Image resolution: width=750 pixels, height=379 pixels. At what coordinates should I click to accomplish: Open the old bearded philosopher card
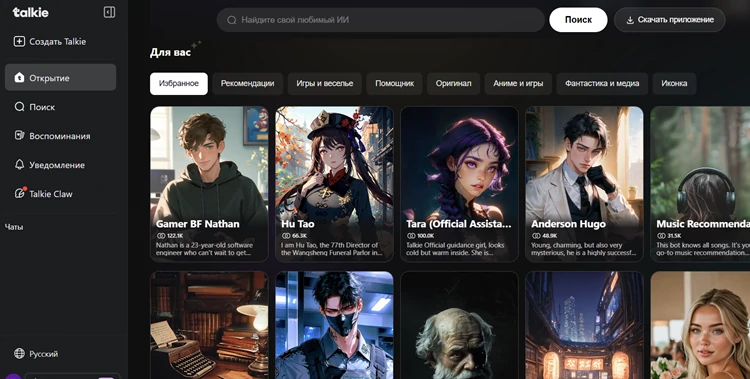tap(459, 325)
